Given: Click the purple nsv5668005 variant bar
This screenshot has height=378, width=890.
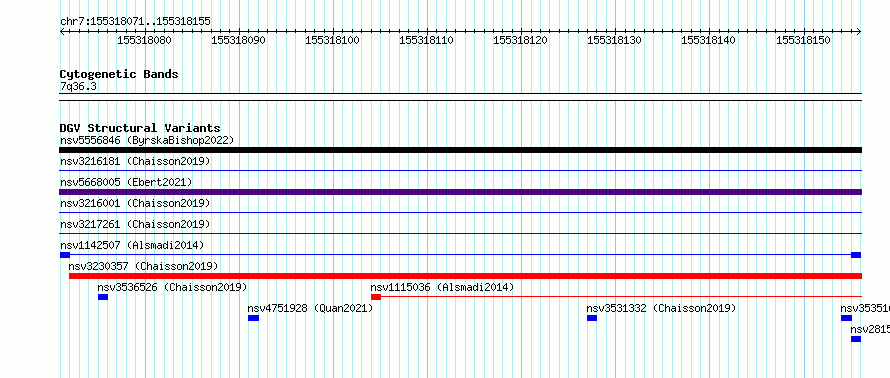Looking at the screenshot, I should point(460,192).
